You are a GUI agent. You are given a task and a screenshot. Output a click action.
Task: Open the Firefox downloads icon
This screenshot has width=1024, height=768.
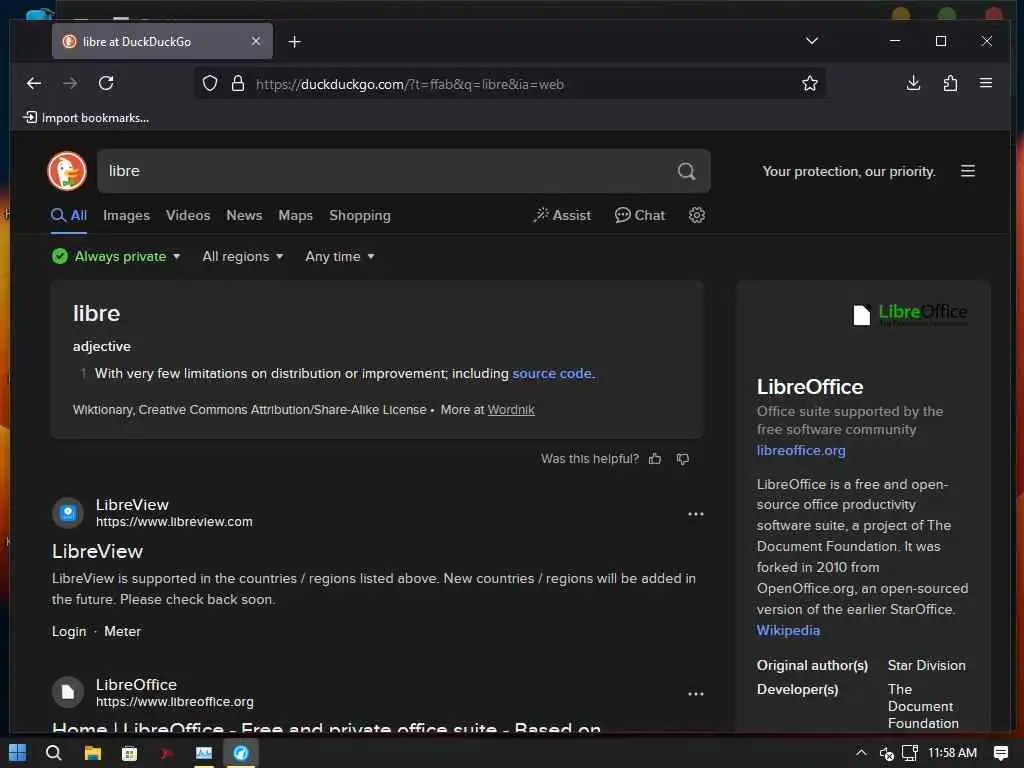point(914,83)
